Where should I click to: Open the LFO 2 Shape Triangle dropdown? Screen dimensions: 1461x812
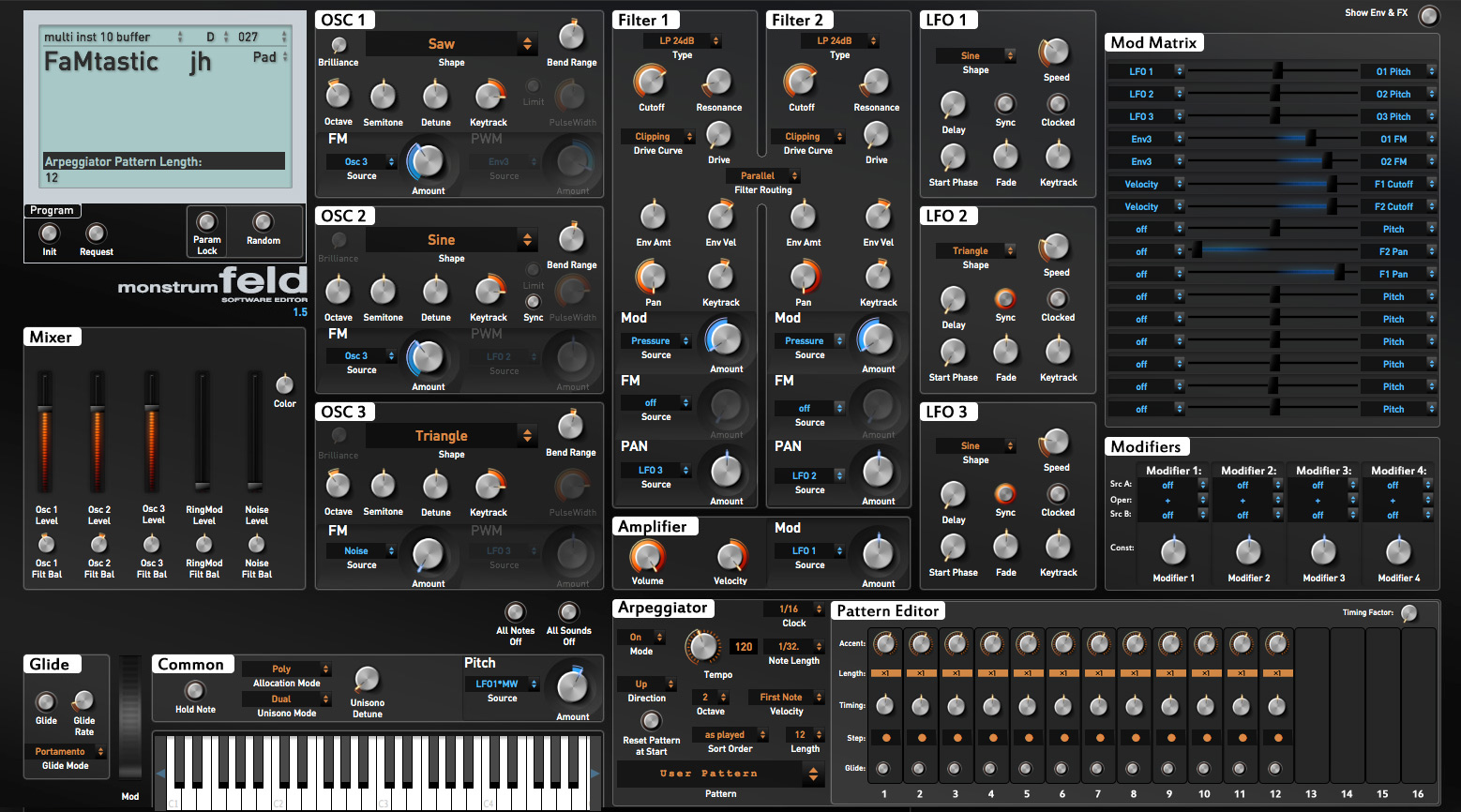pos(975,251)
